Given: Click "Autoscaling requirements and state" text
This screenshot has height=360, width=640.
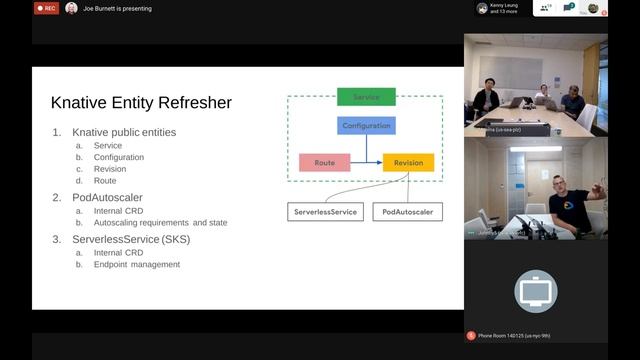Looking at the screenshot, I should (160, 223).
